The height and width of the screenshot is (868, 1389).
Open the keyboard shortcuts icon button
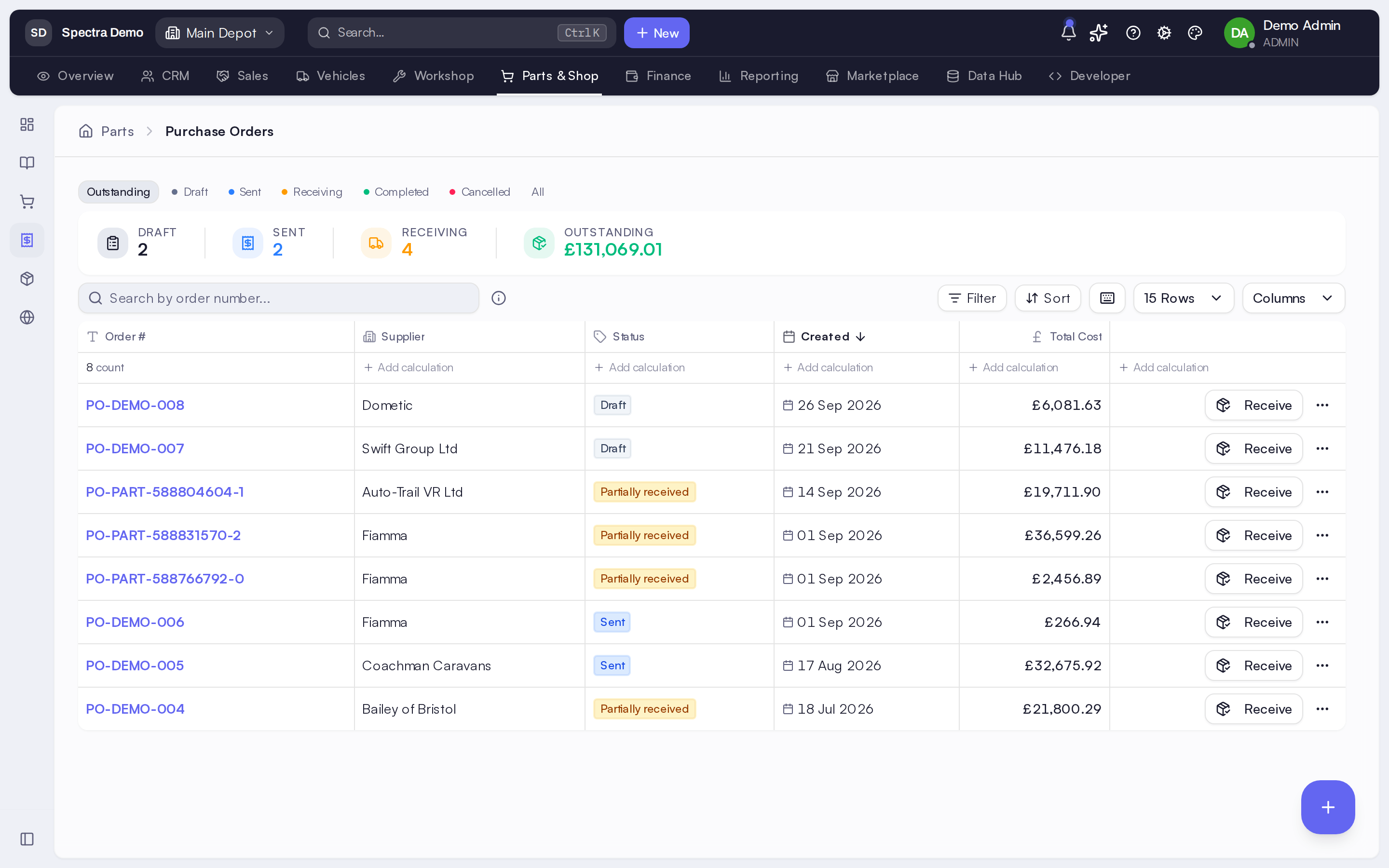1107,298
